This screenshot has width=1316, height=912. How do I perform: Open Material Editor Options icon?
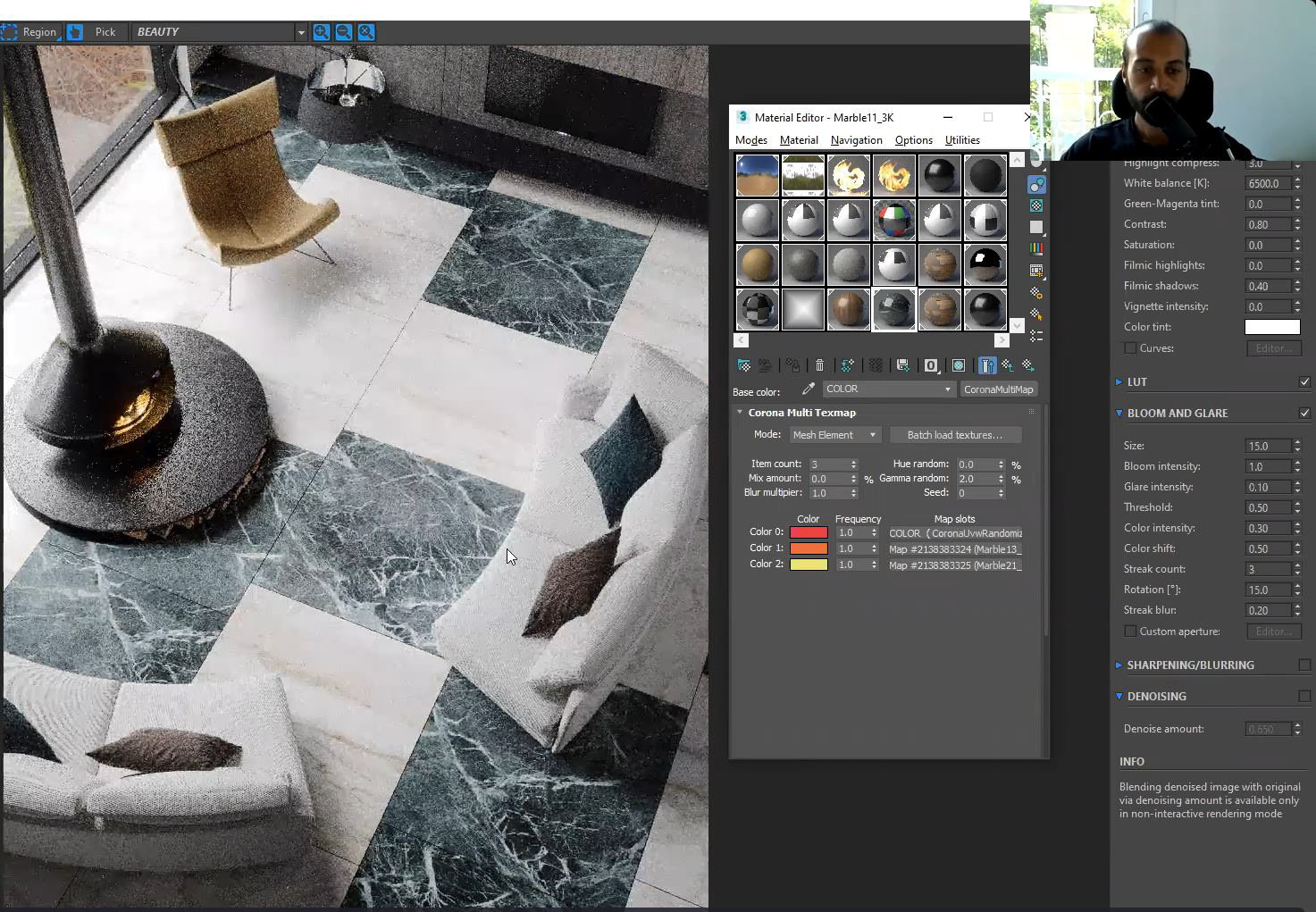1036,292
